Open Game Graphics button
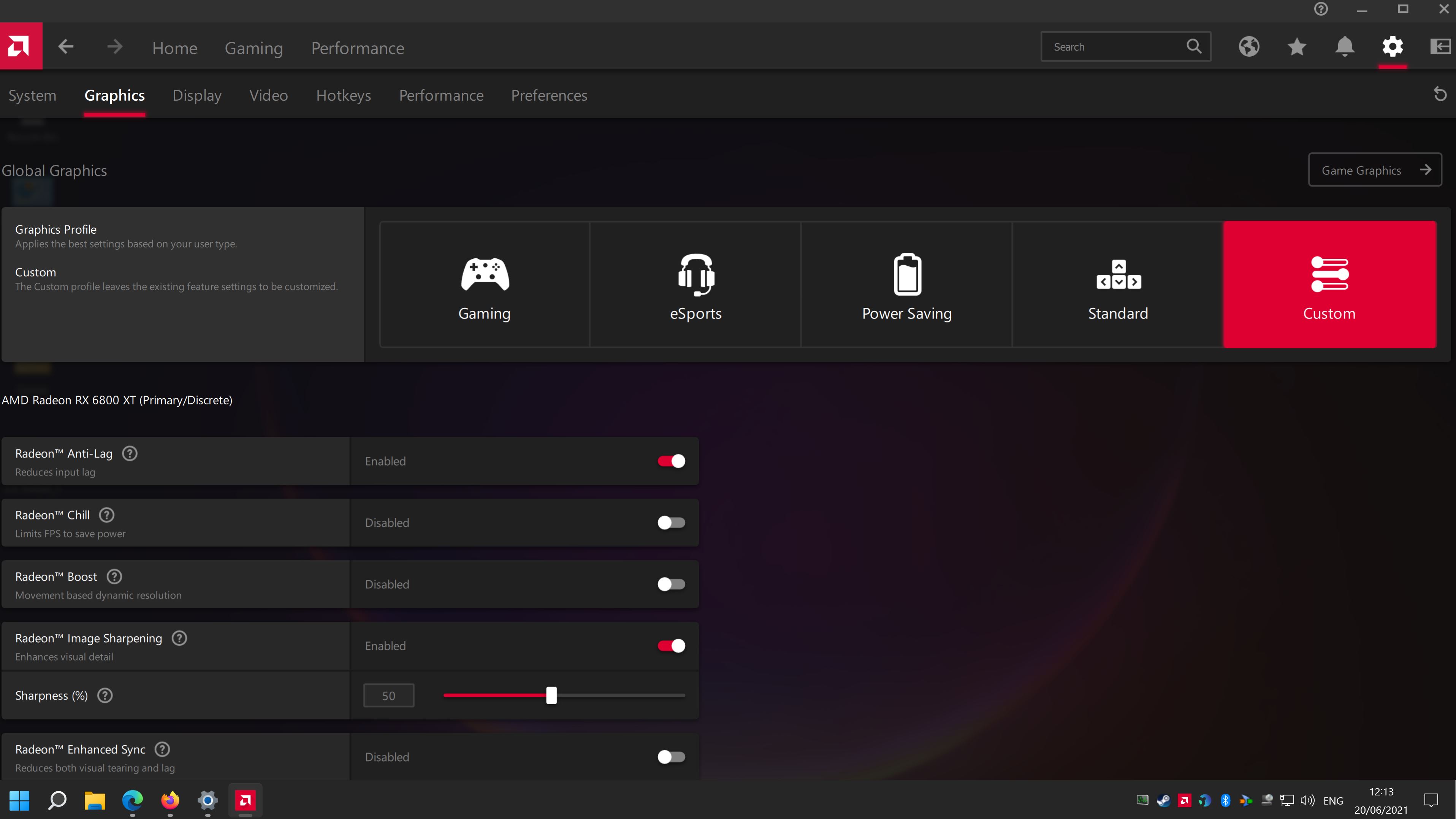1456x819 pixels. [1375, 170]
